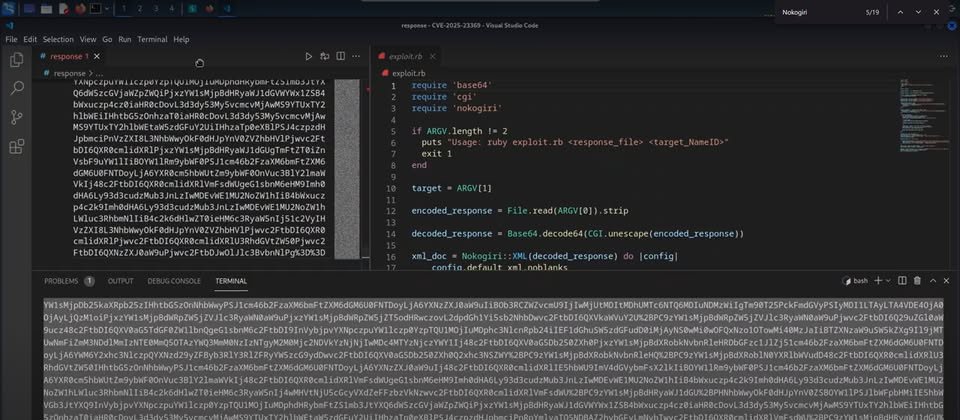Add a new terminal with plus icon
This screenshot has width=960, height=420.
pos(878,280)
